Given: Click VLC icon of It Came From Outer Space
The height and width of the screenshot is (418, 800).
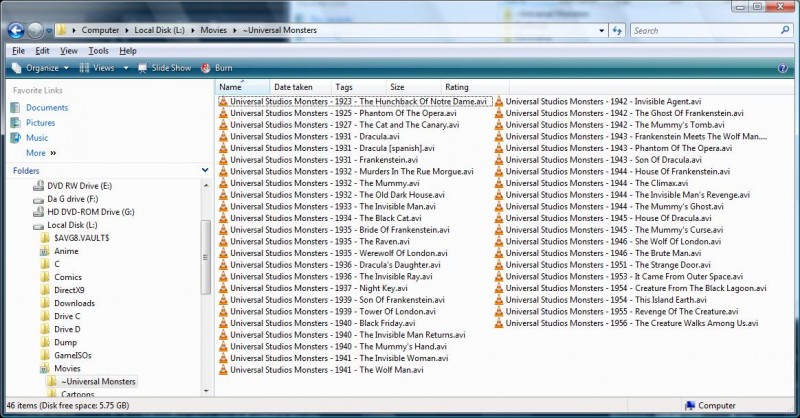Looking at the screenshot, I should [499, 277].
